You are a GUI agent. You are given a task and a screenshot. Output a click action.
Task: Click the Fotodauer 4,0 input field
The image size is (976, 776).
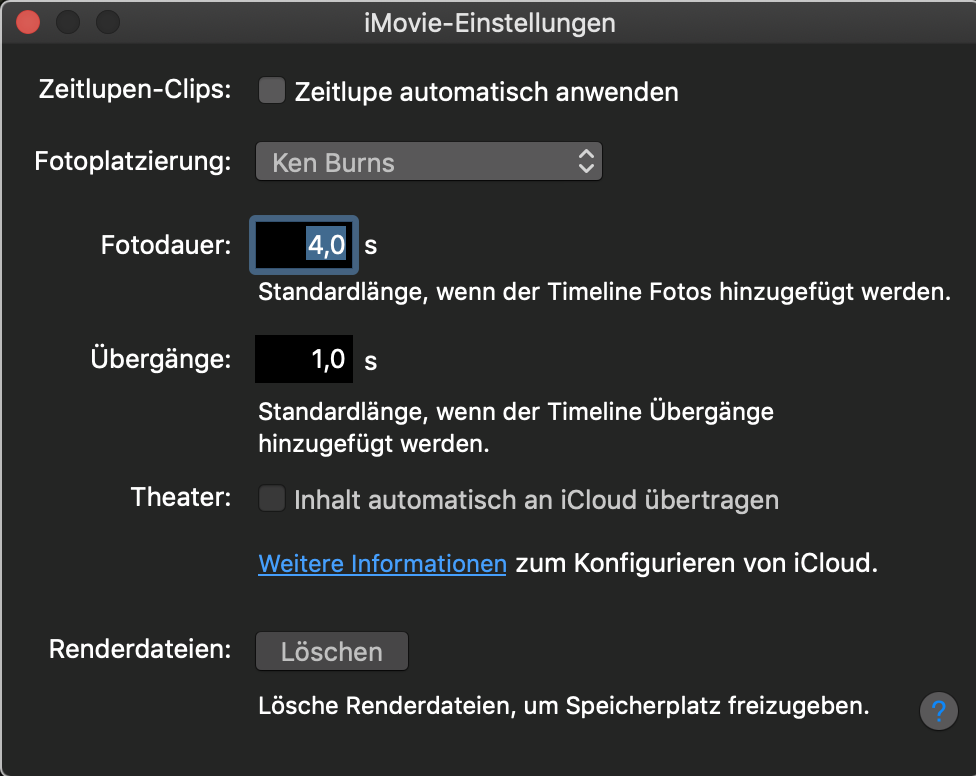[304, 245]
